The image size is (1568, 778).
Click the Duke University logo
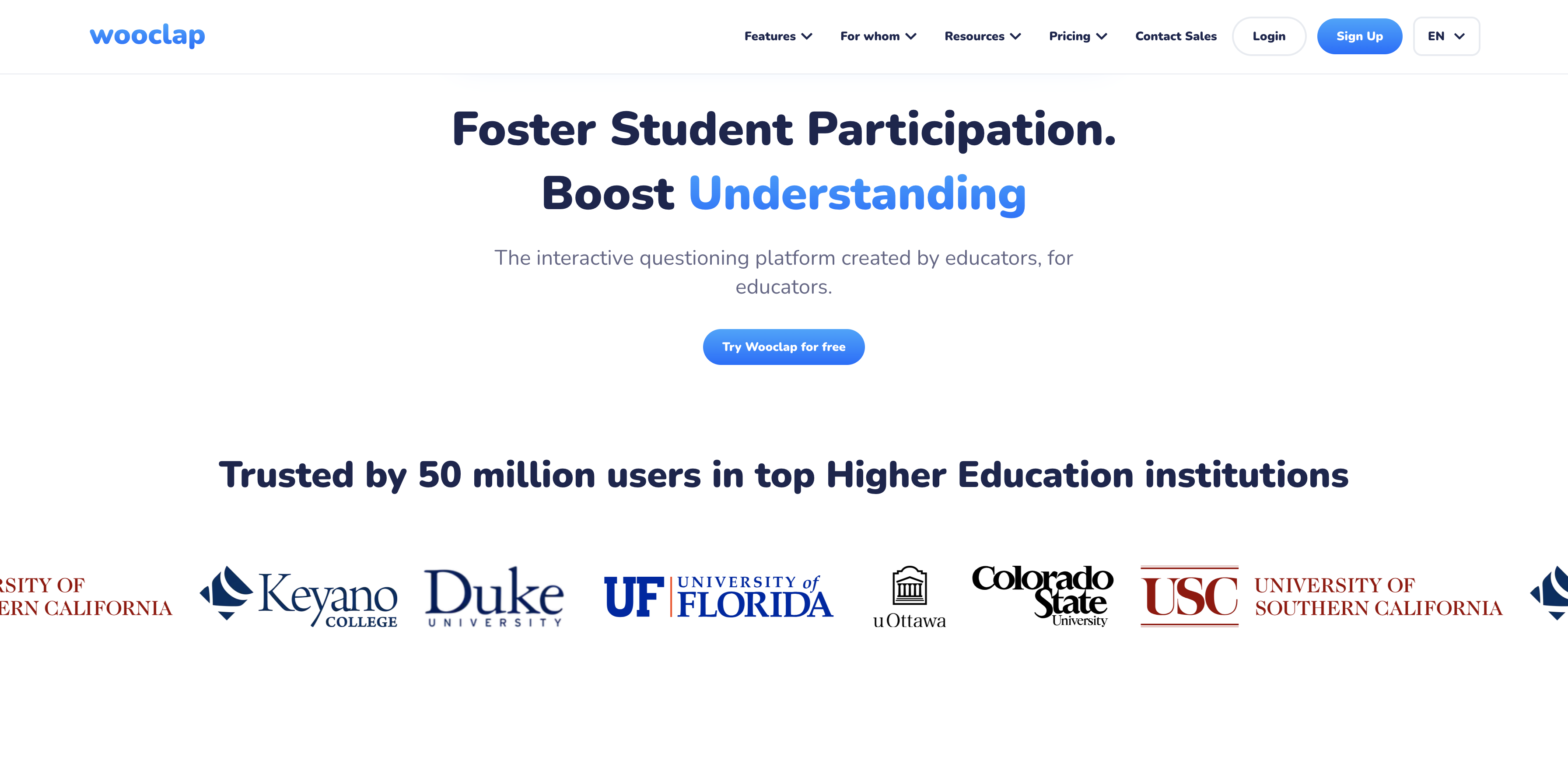click(x=493, y=596)
